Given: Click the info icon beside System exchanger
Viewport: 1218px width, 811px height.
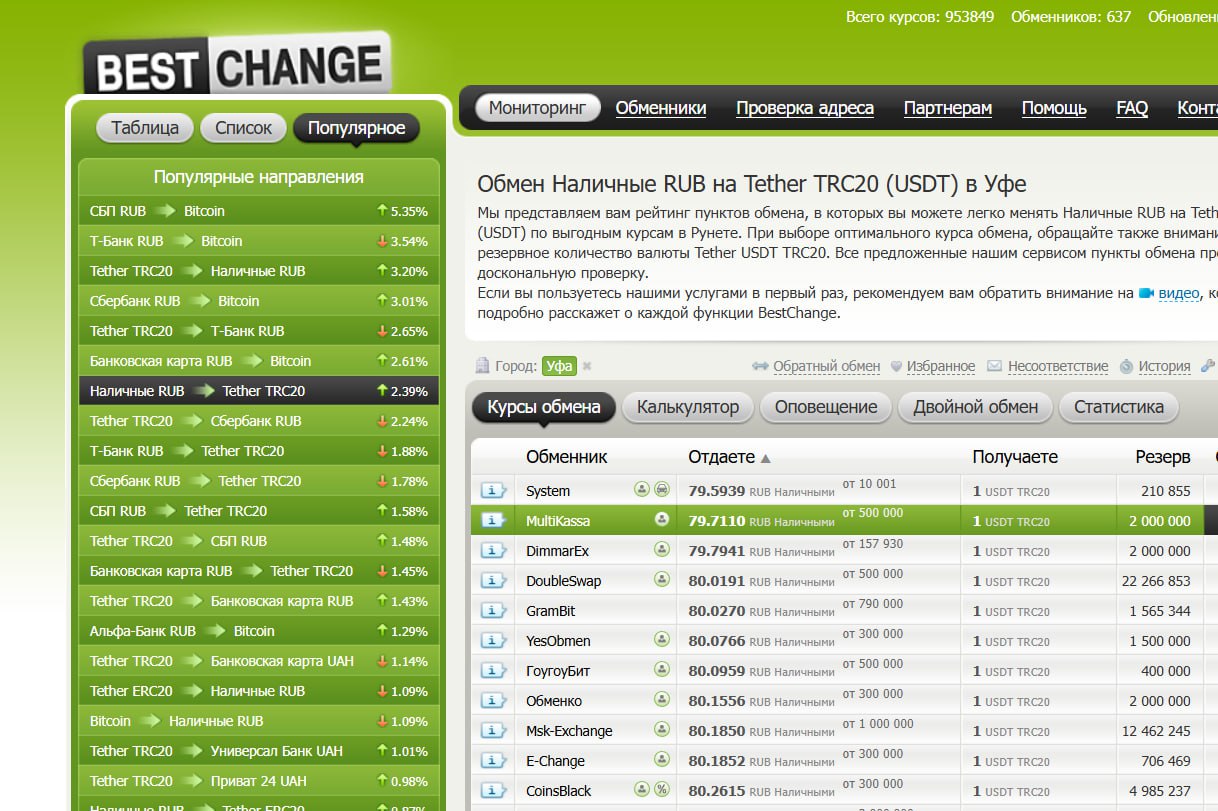Looking at the screenshot, I should [x=493, y=490].
